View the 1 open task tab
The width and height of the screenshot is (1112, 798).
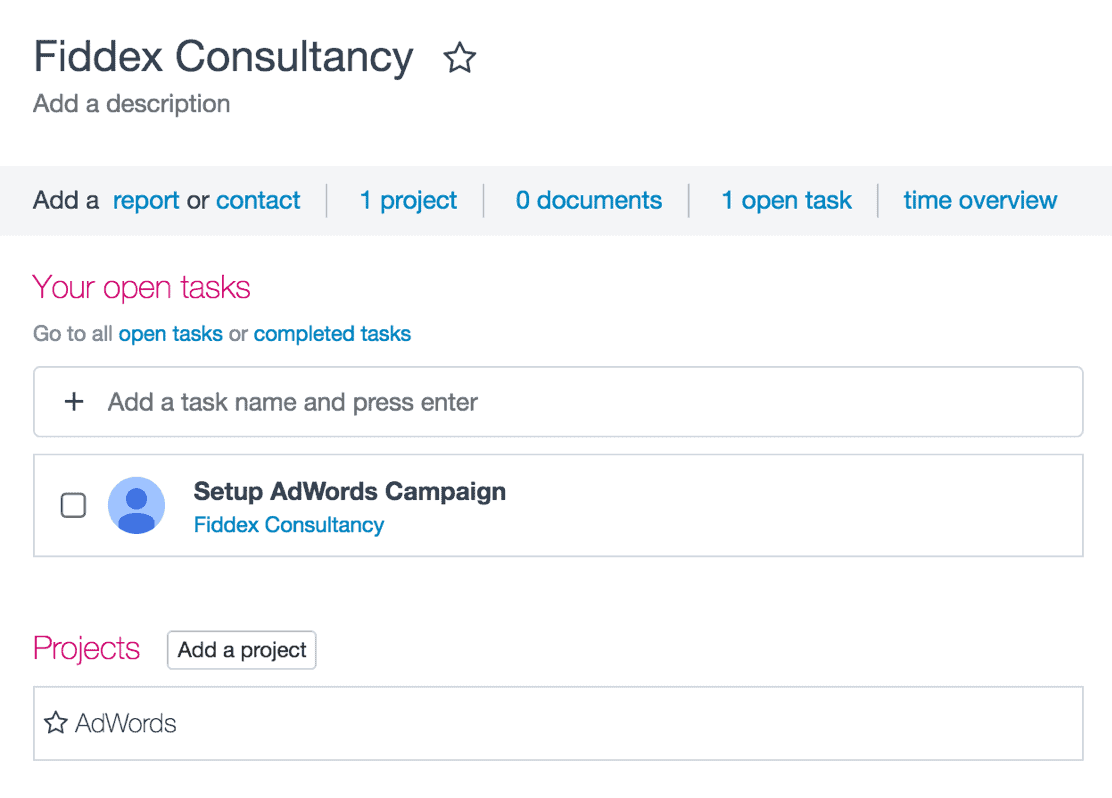(x=786, y=201)
